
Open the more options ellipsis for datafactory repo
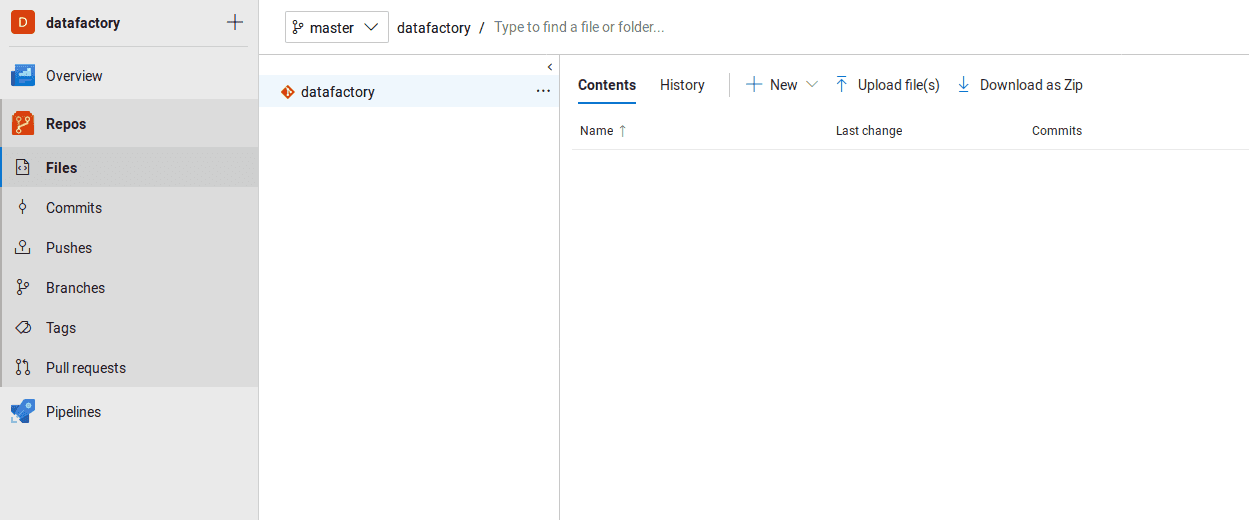tap(543, 91)
